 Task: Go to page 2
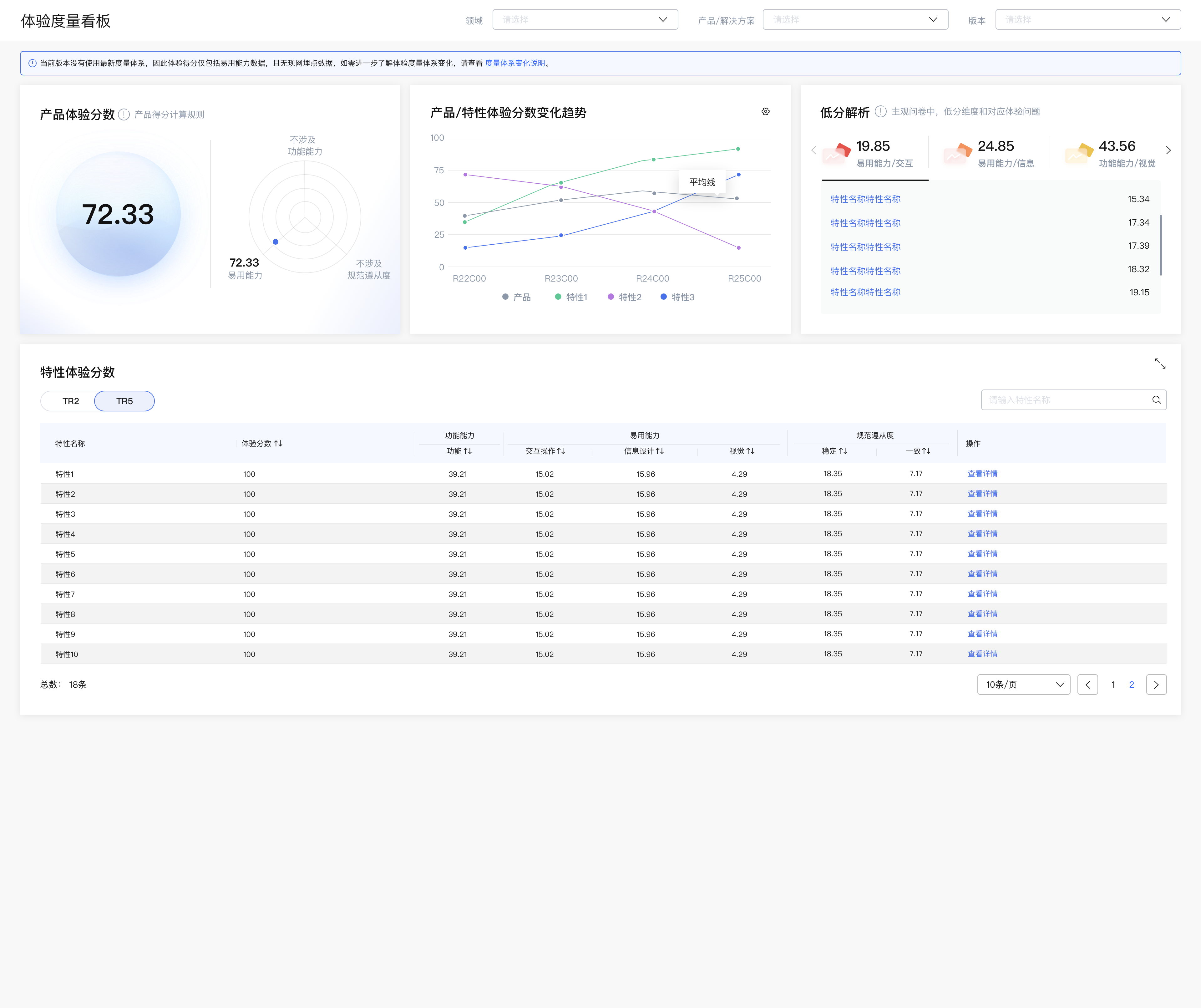coord(1131,685)
